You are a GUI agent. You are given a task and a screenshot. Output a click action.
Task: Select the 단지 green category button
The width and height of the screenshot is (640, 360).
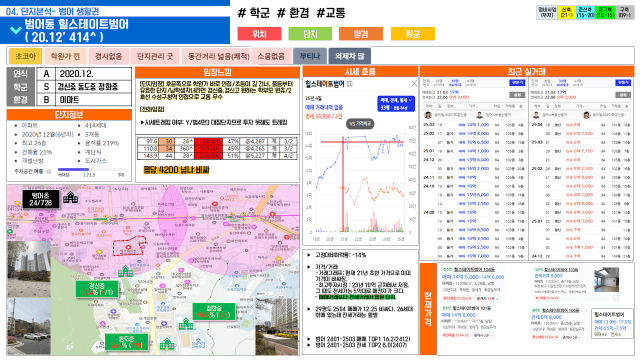click(310, 34)
